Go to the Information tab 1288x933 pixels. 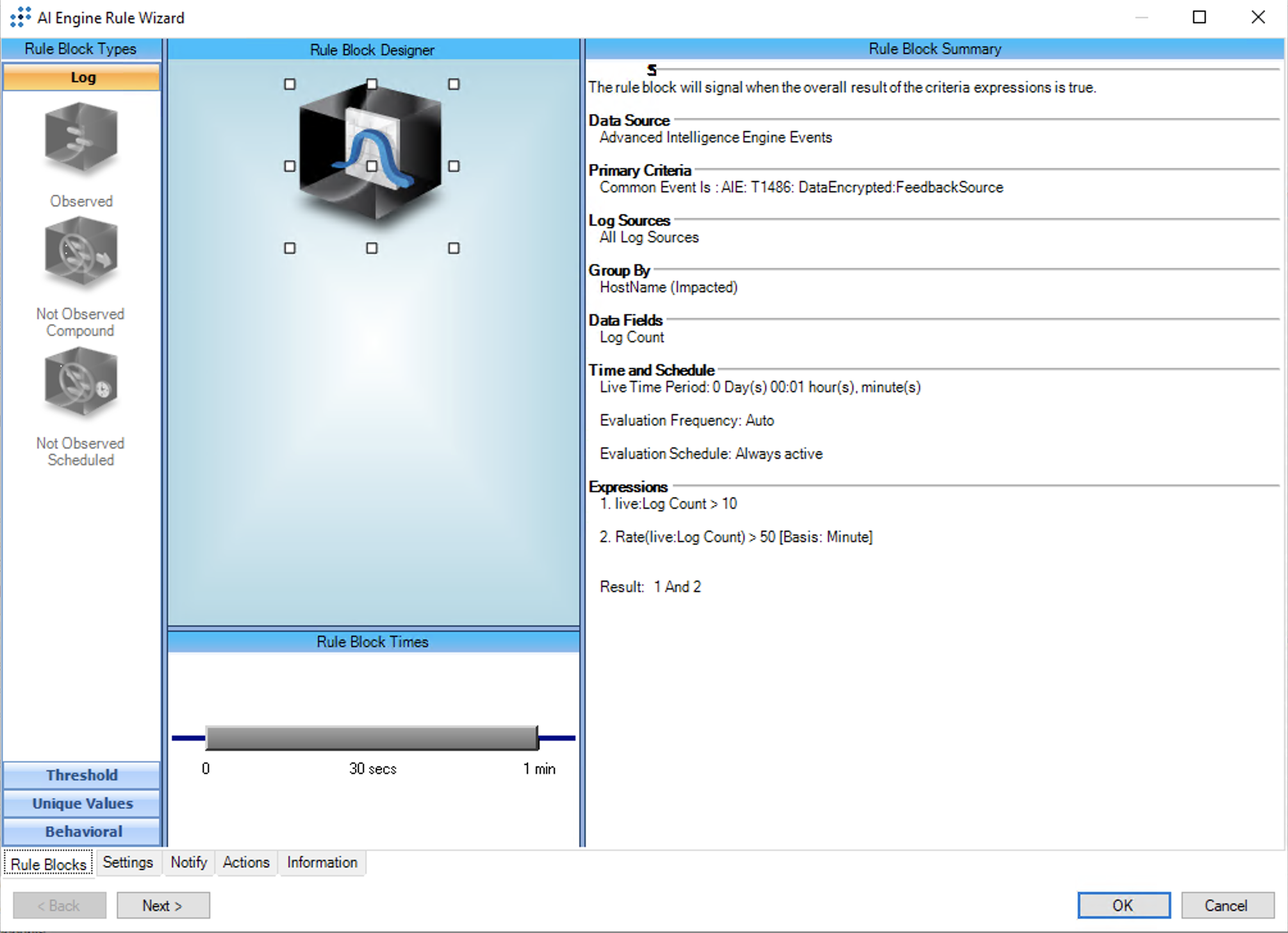click(x=322, y=863)
